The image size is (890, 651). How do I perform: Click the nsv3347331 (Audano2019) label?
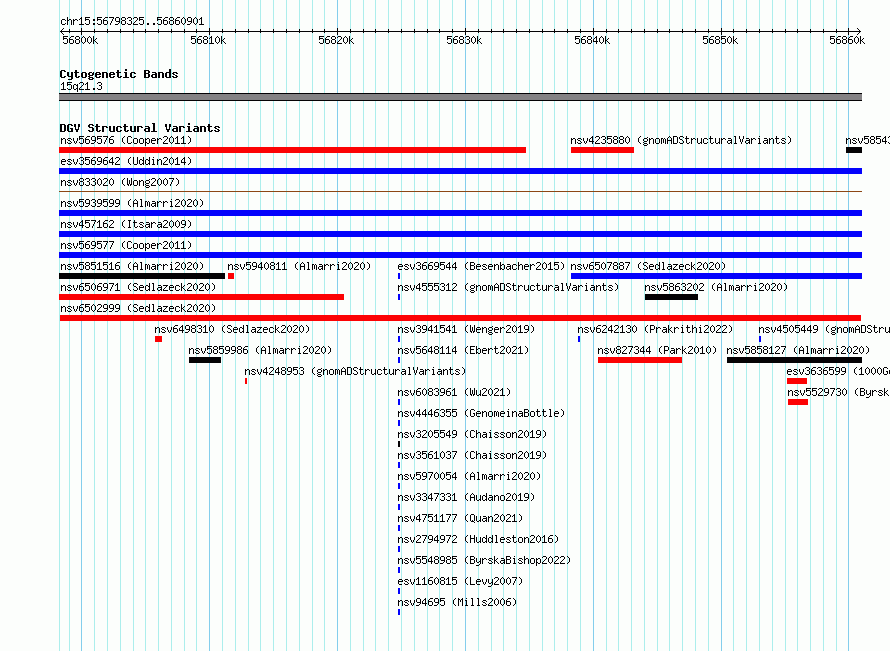point(466,497)
